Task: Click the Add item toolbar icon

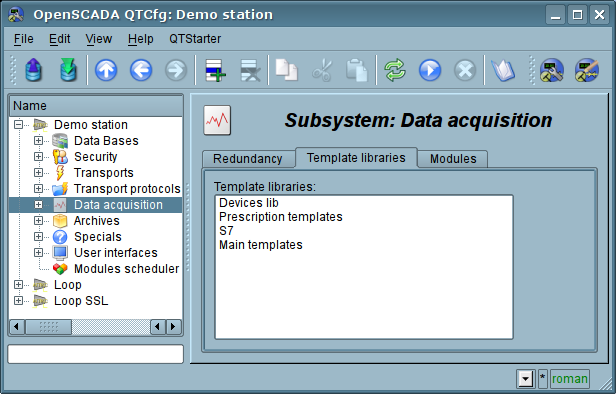Action: pyautogui.click(x=216, y=70)
